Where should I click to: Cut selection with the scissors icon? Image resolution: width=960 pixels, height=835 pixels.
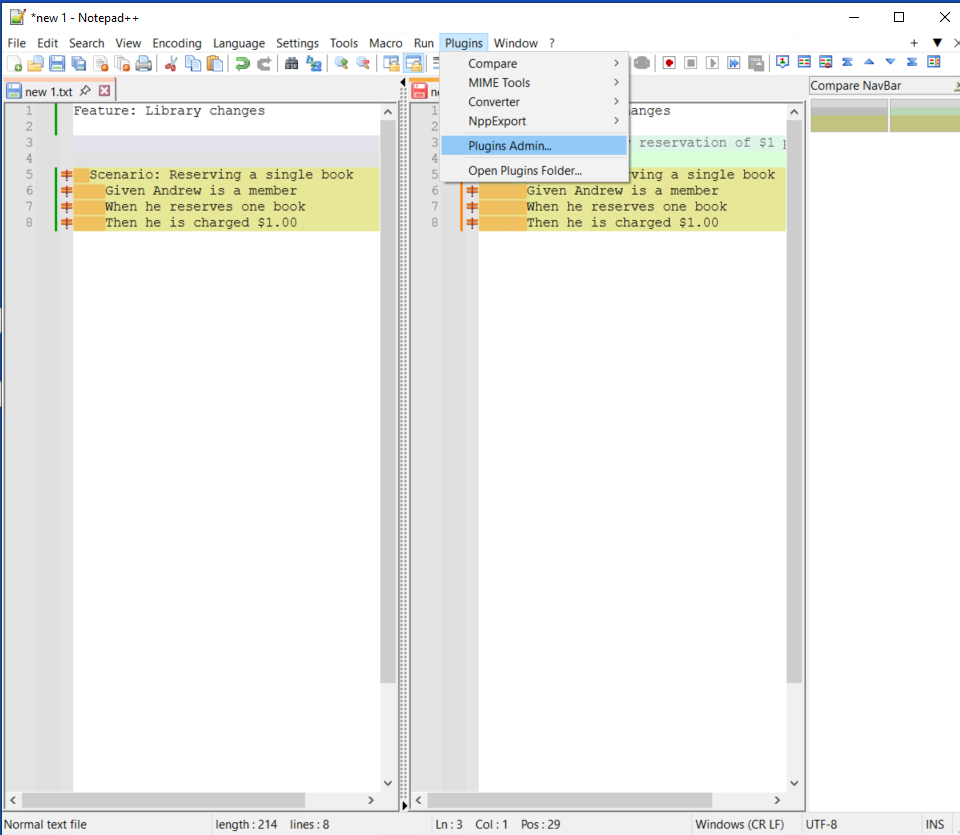[x=171, y=63]
